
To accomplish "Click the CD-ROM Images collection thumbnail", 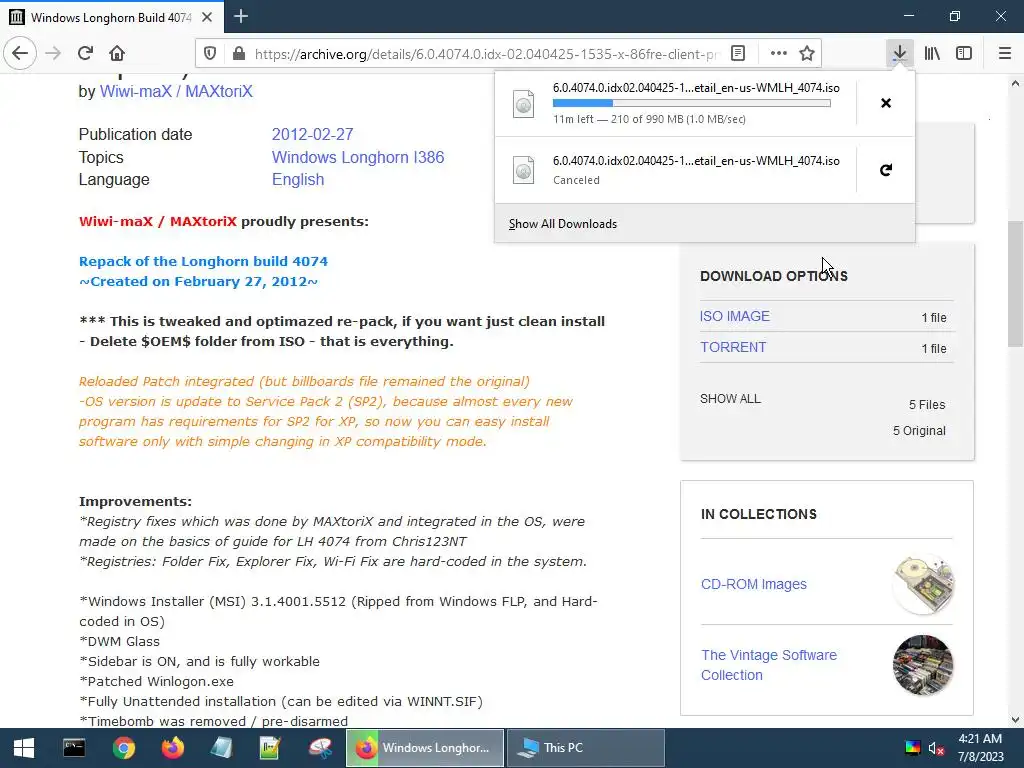I will (x=923, y=584).
